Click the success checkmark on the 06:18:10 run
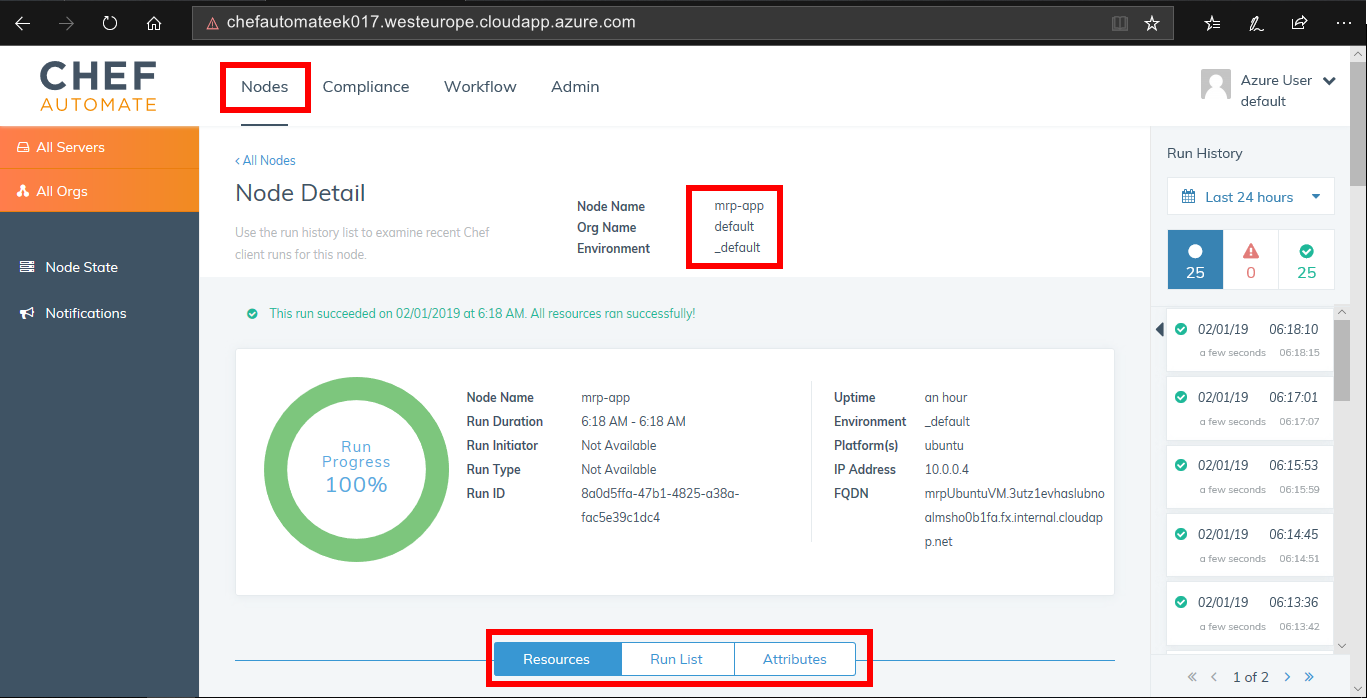 (1182, 328)
